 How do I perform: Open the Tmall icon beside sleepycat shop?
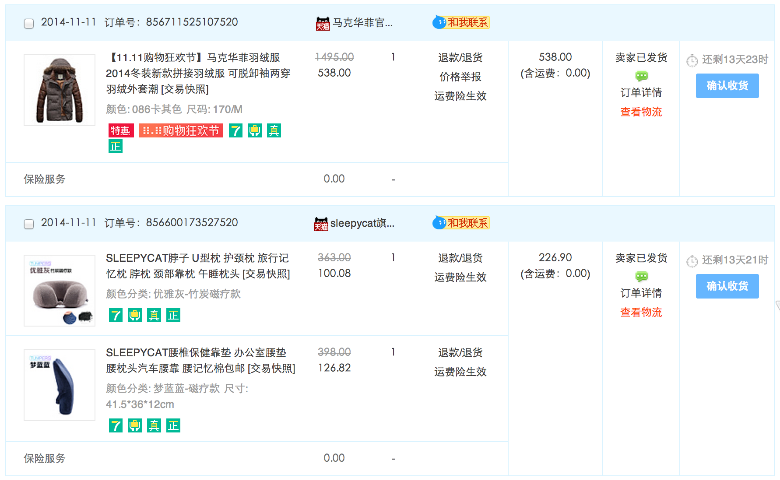click(x=321, y=224)
